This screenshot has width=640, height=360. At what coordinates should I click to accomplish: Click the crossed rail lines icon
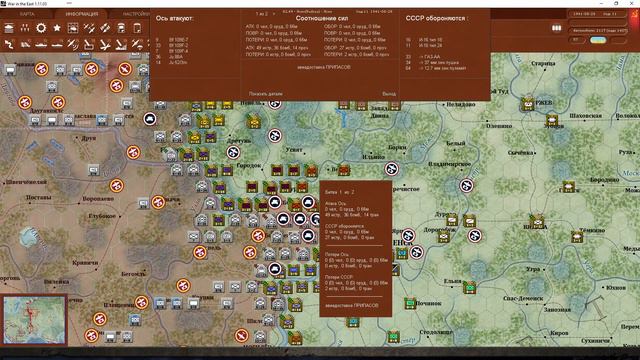click(89, 28)
